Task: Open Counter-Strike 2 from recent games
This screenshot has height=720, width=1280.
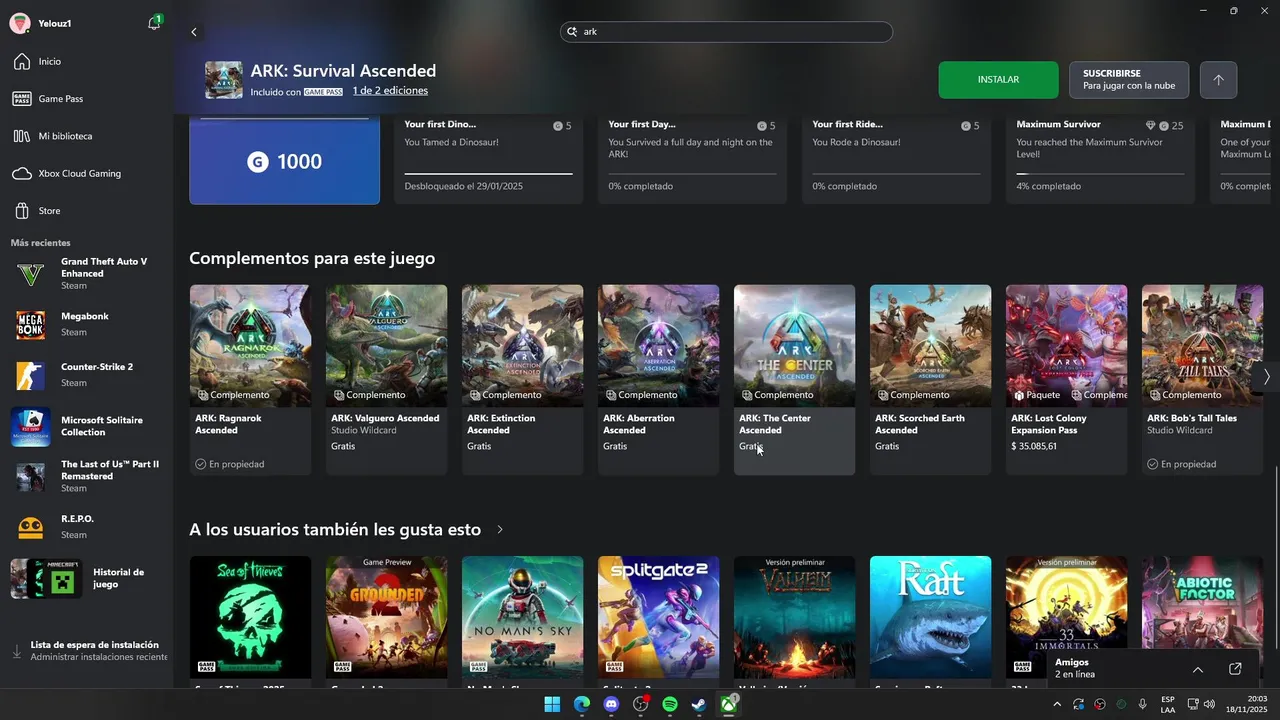Action: click(x=87, y=375)
